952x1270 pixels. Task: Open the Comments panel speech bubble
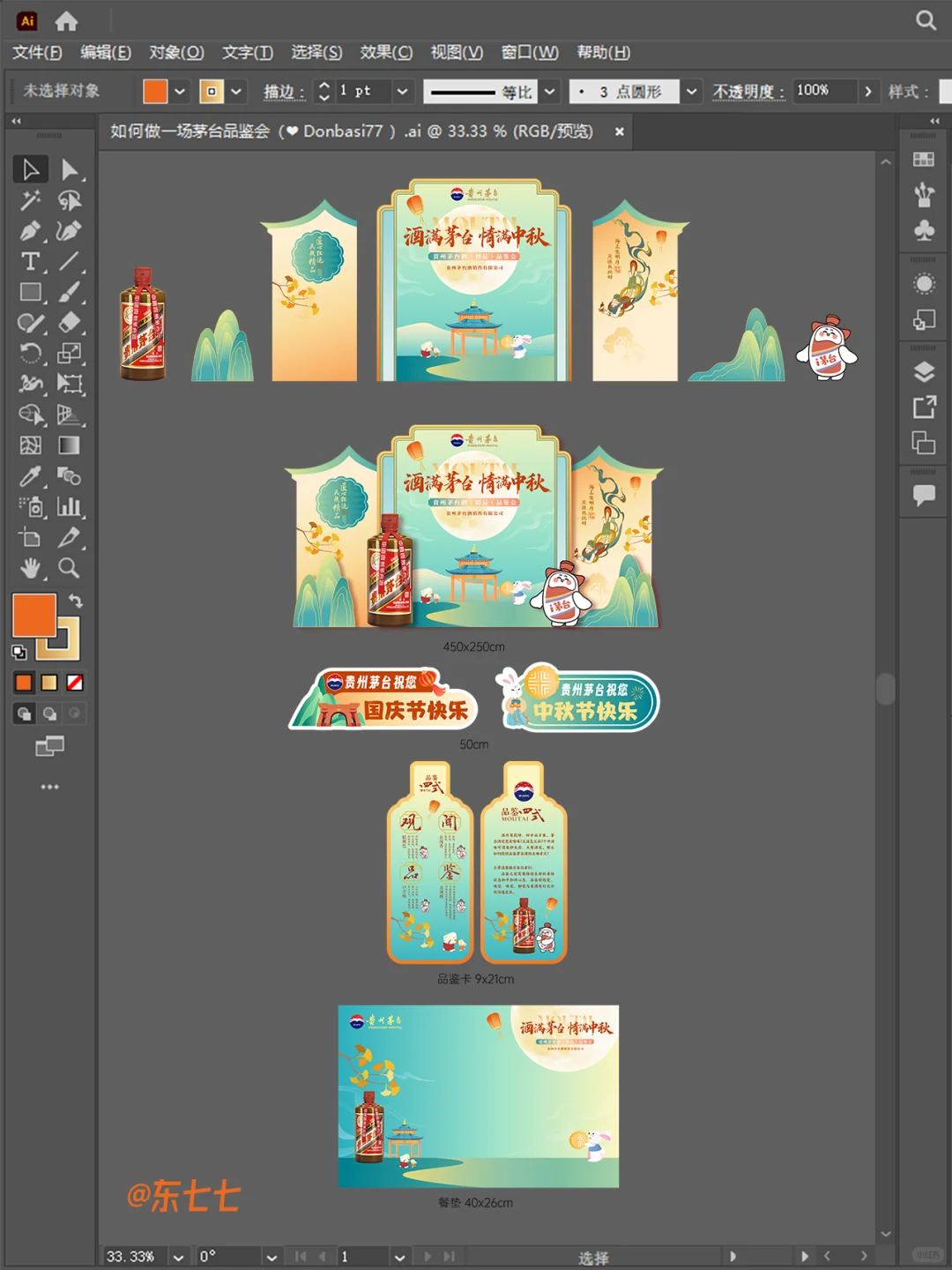(x=924, y=495)
